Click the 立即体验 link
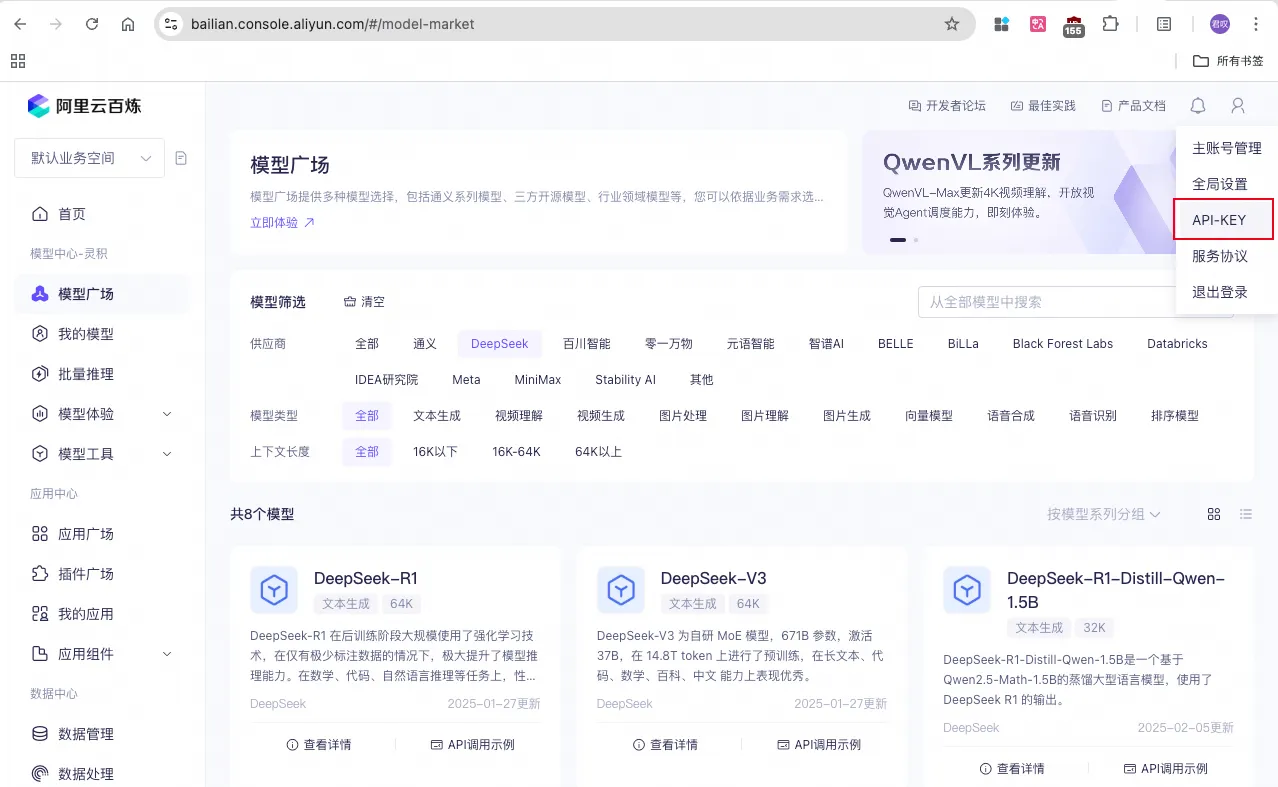The width and height of the screenshot is (1278, 787). click(282, 223)
